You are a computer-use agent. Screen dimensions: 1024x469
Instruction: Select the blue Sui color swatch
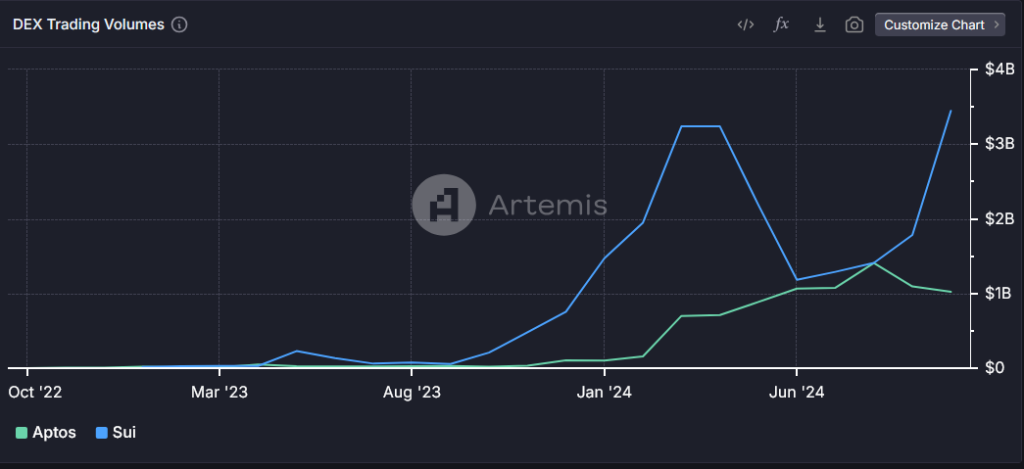[101, 432]
